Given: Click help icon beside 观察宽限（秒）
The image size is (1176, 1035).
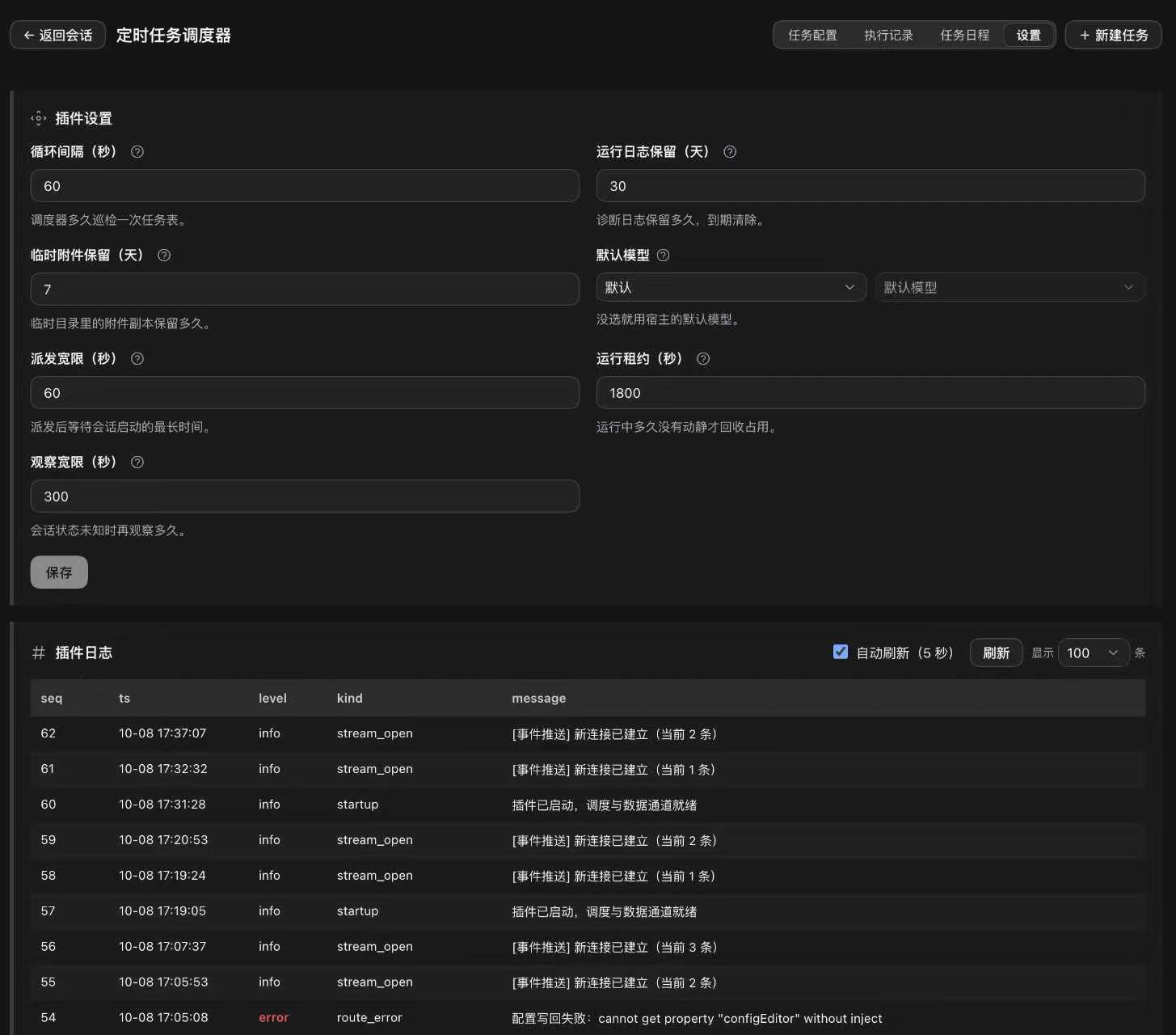Looking at the screenshot, I should click(x=137, y=463).
